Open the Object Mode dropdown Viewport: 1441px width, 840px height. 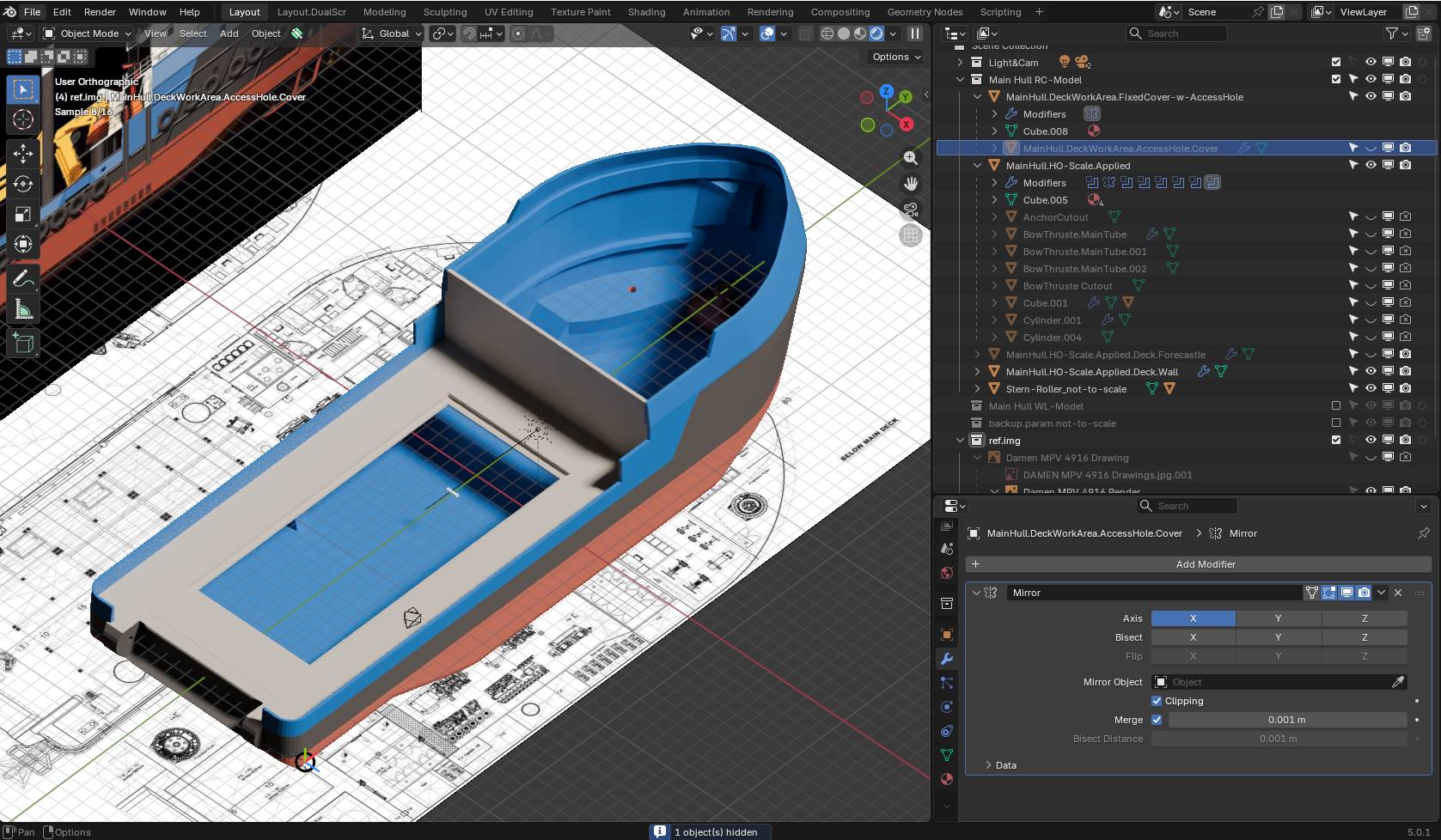click(88, 33)
